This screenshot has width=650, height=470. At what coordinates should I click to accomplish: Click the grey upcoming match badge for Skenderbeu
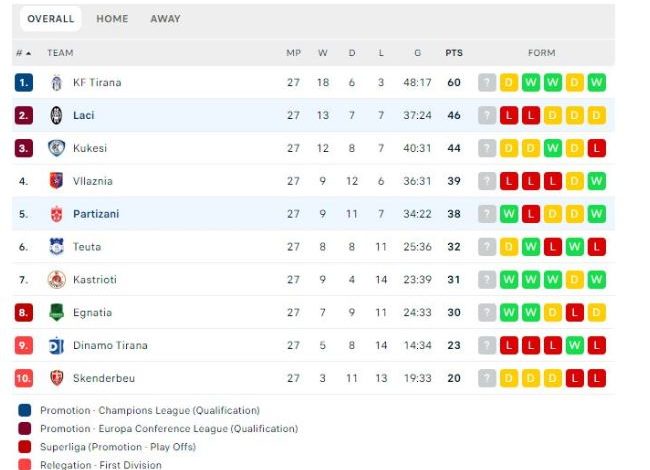point(487,378)
